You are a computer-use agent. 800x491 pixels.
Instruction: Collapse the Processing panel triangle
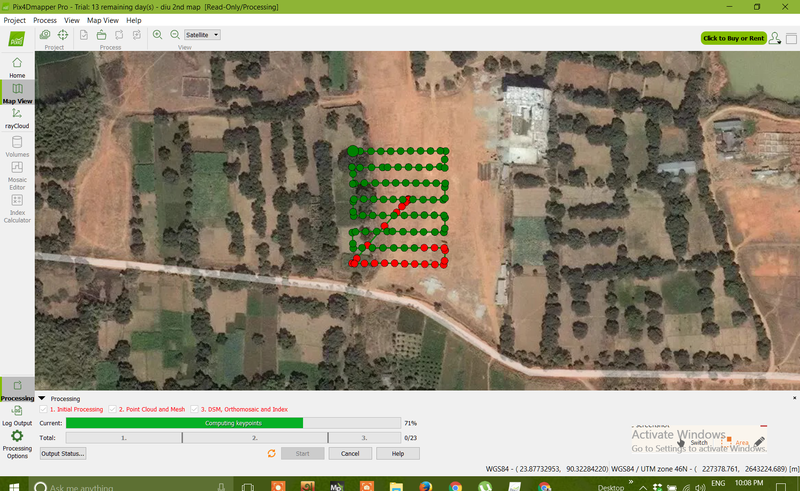42,398
